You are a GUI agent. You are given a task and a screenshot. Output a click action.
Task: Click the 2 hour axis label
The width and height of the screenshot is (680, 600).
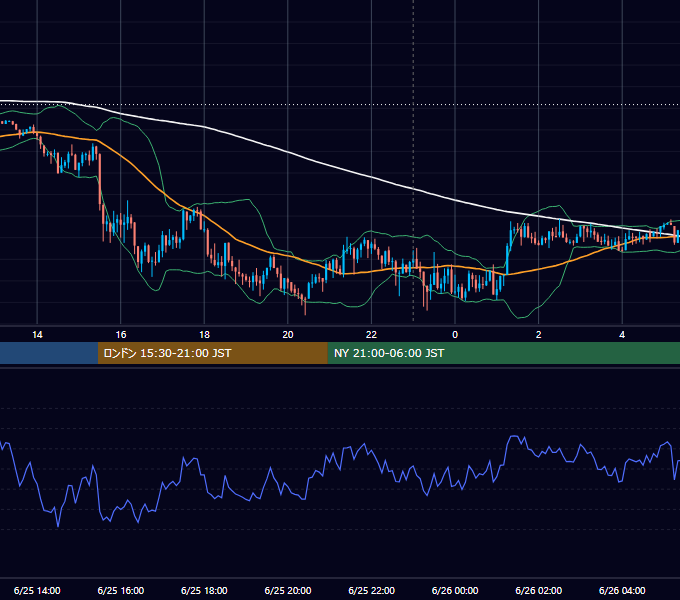tap(539, 335)
